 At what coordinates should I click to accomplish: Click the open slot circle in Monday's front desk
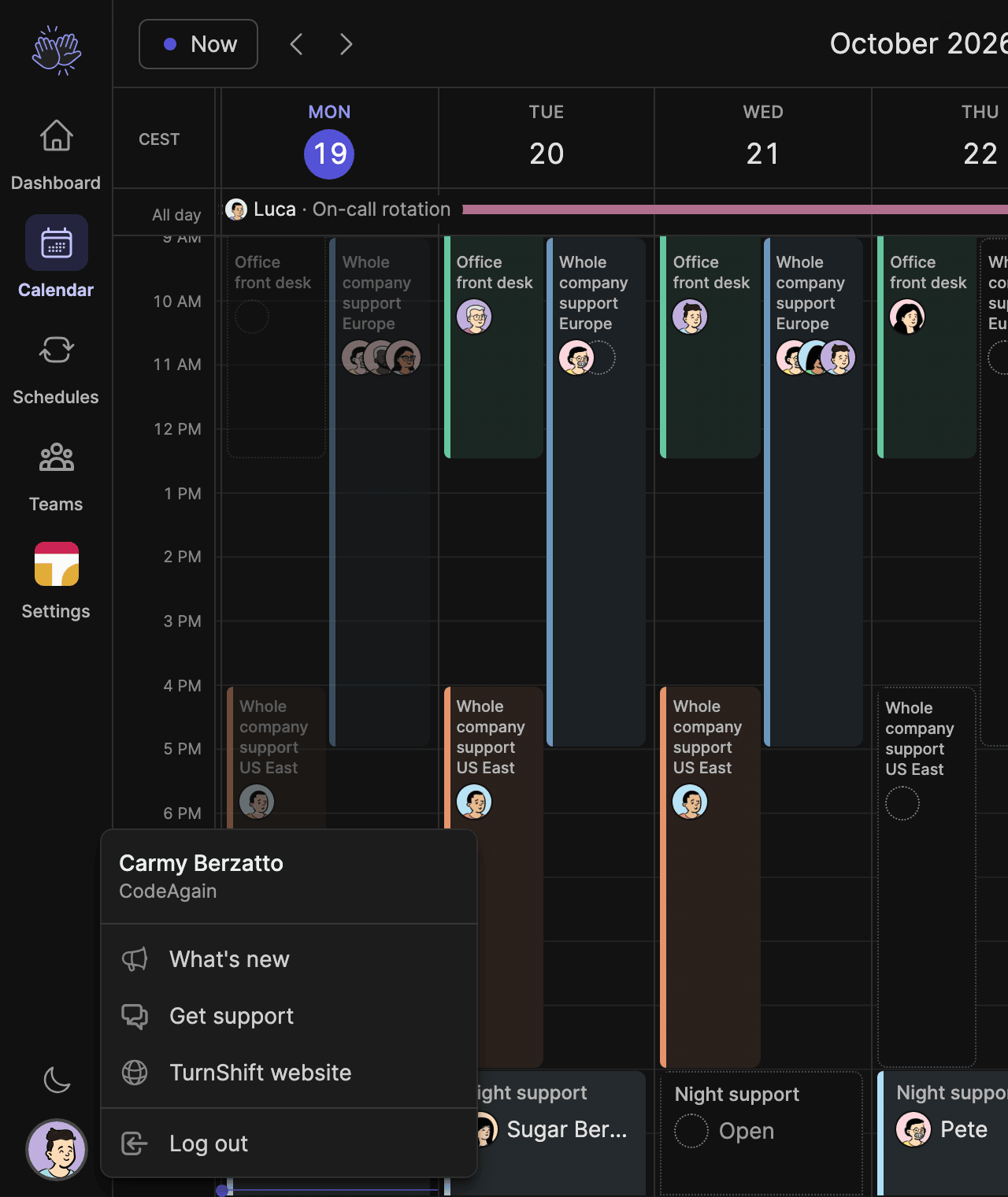pos(252,317)
